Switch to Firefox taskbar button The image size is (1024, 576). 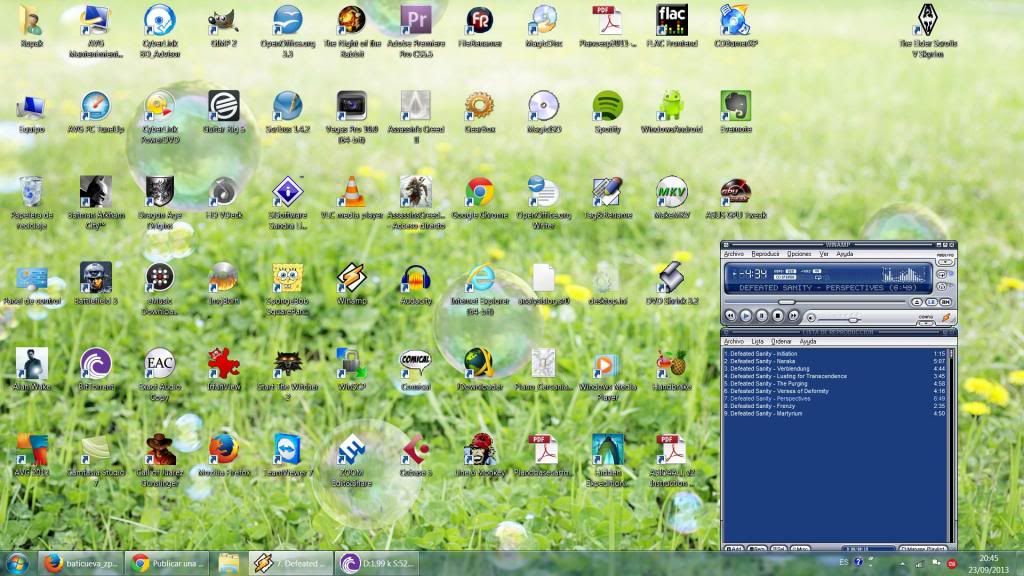click(x=80, y=563)
